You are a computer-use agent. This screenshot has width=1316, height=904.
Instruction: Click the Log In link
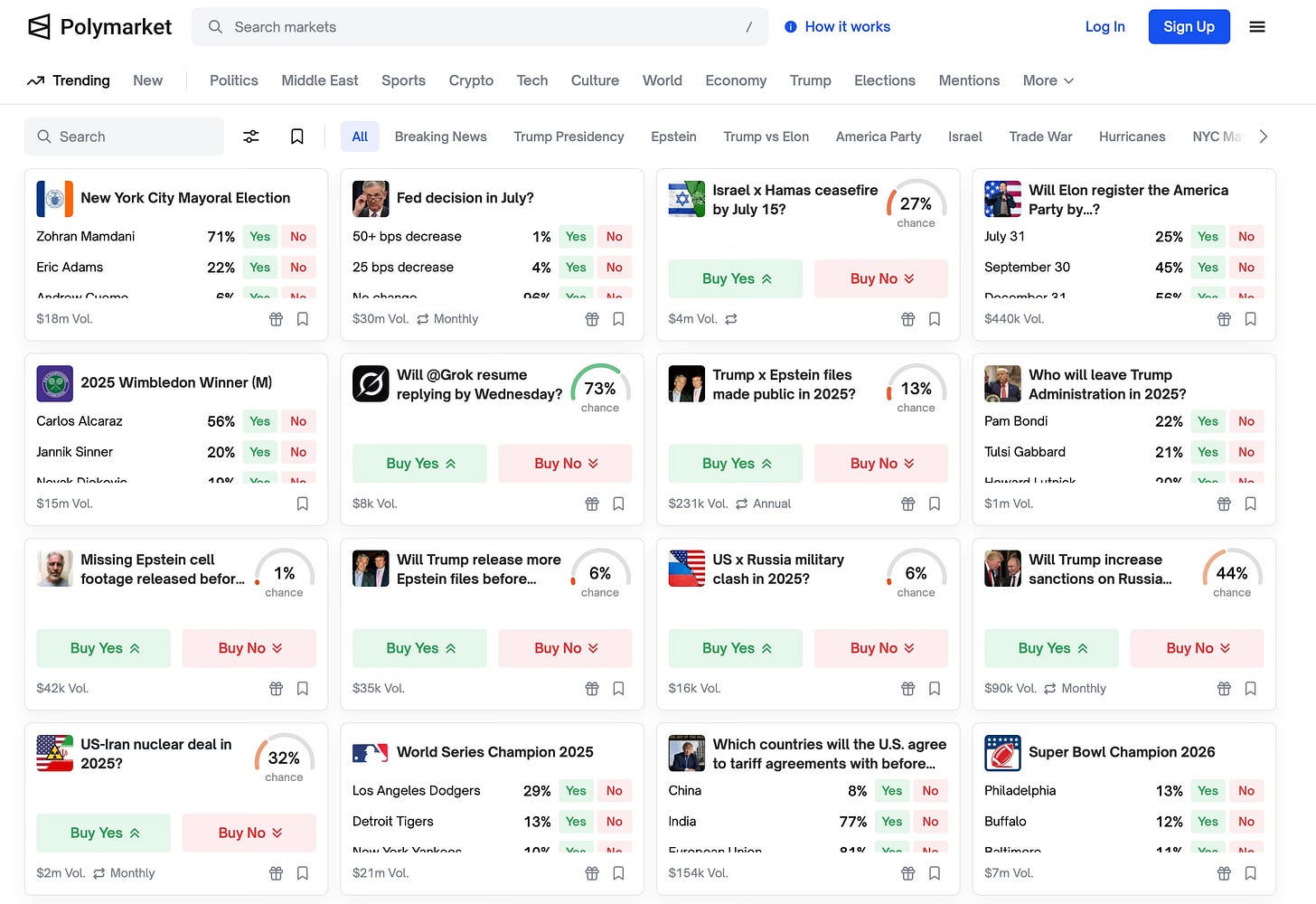tap(1105, 27)
